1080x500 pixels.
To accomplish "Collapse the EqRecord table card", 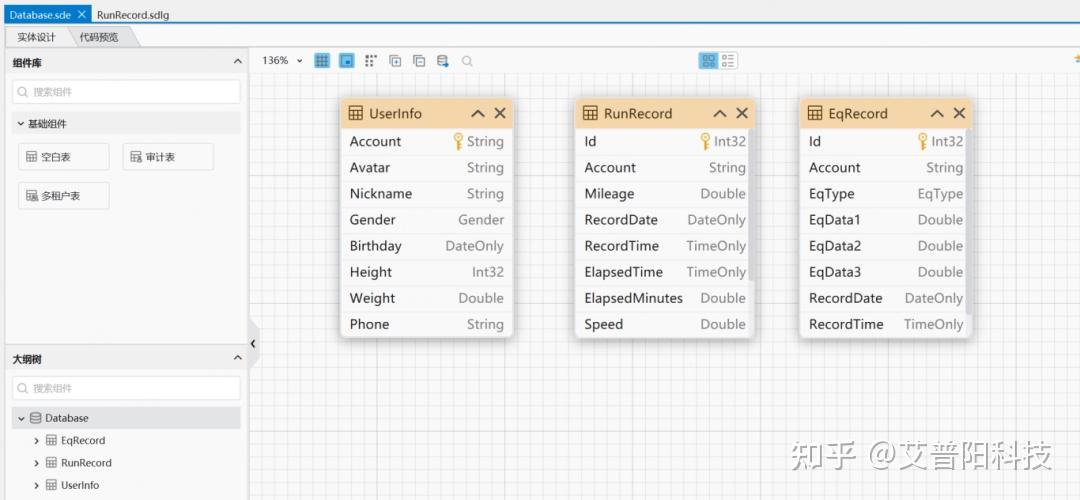I will (937, 114).
